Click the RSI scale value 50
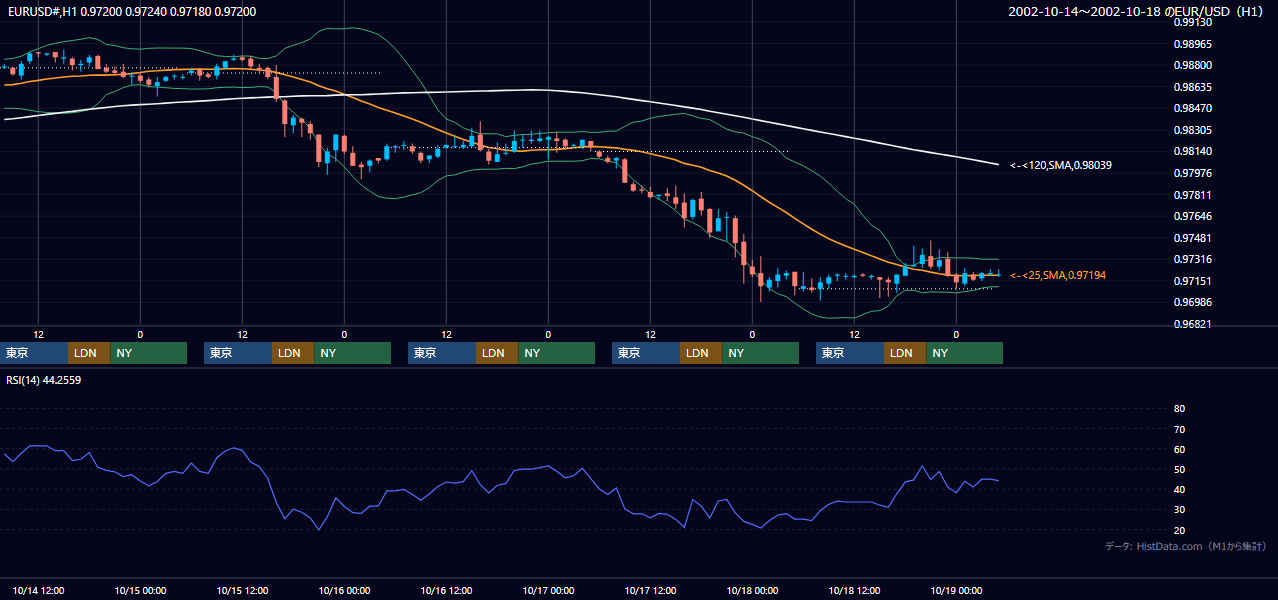The width and height of the screenshot is (1278, 600). 1179,469
